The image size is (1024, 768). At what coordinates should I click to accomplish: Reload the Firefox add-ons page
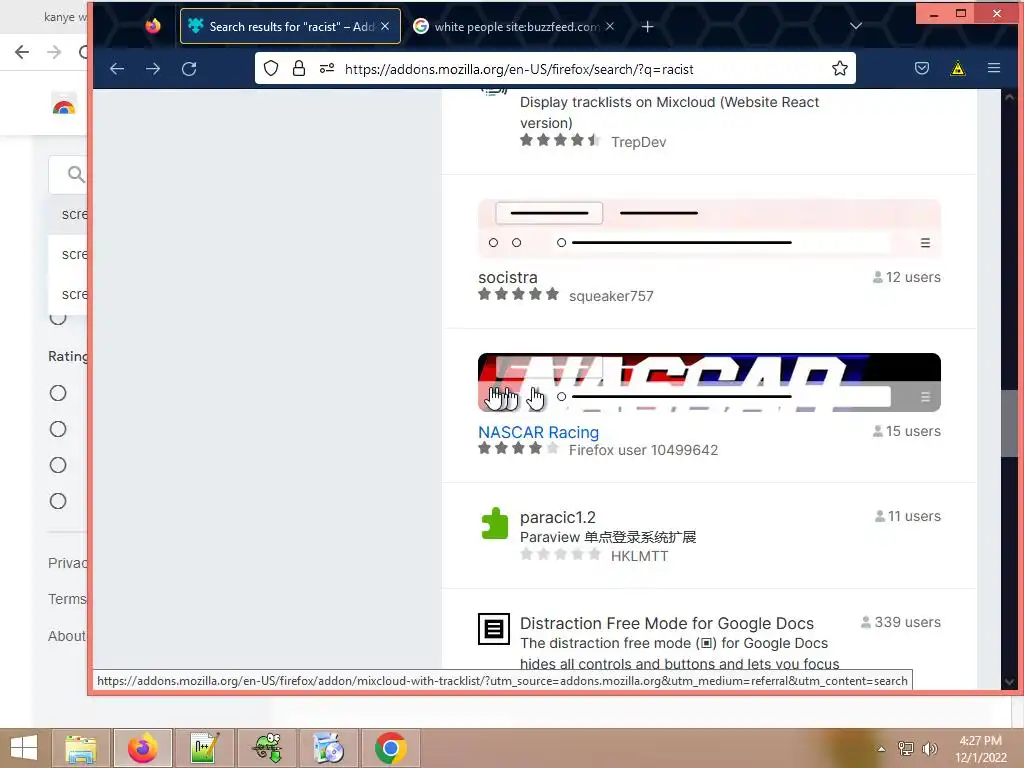(189, 69)
